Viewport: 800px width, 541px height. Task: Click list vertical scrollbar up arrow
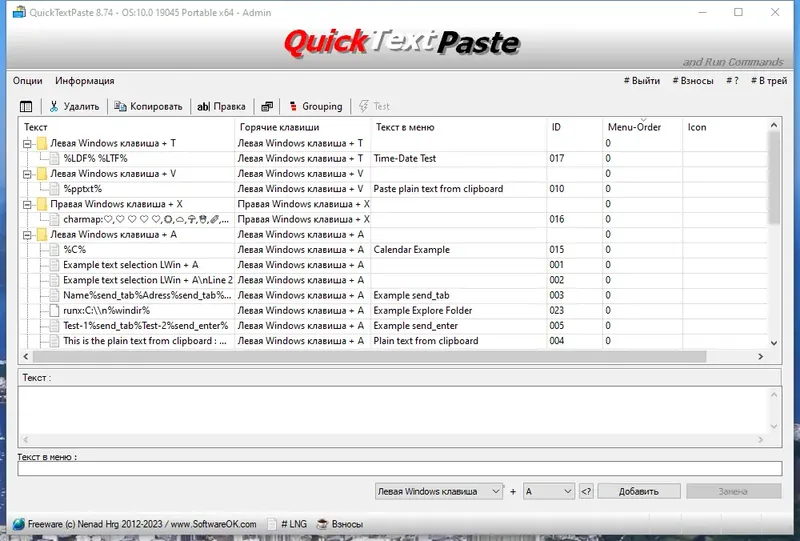[x=774, y=125]
